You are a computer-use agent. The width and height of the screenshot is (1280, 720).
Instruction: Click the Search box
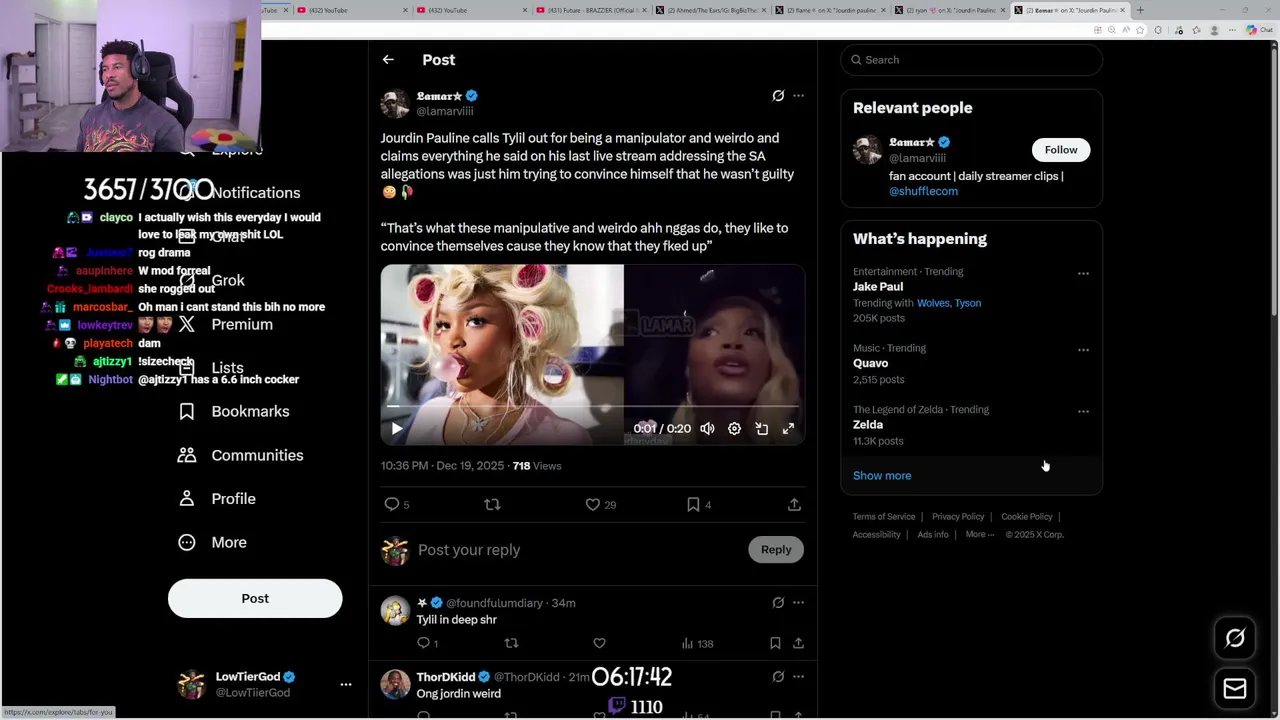(x=971, y=60)
